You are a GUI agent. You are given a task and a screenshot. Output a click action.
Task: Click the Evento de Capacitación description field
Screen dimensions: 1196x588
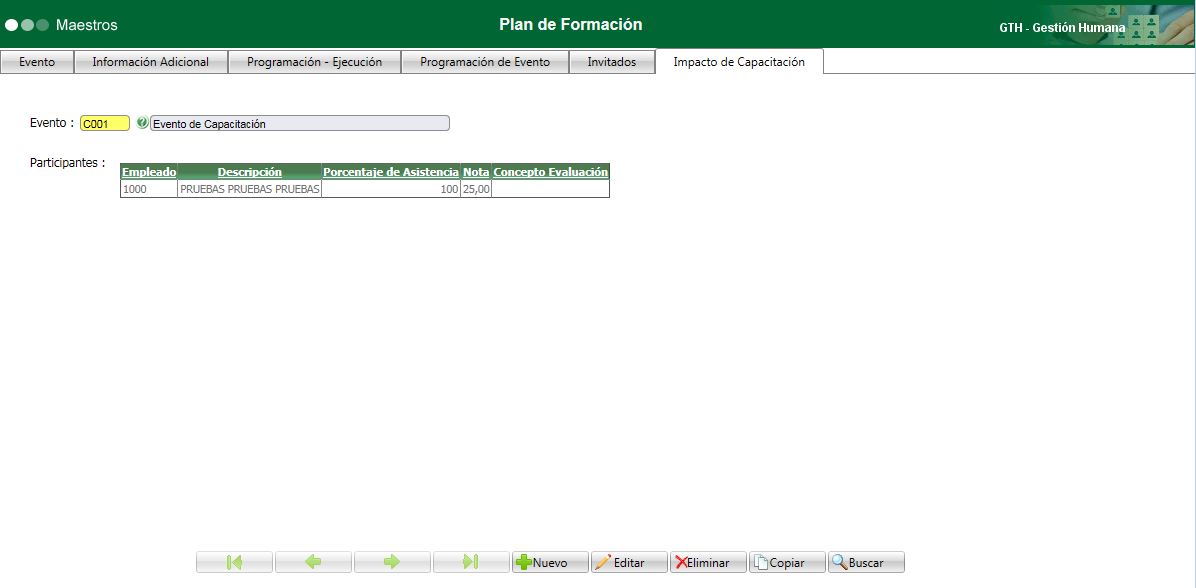pyautogui.click(x=300, y=124)
